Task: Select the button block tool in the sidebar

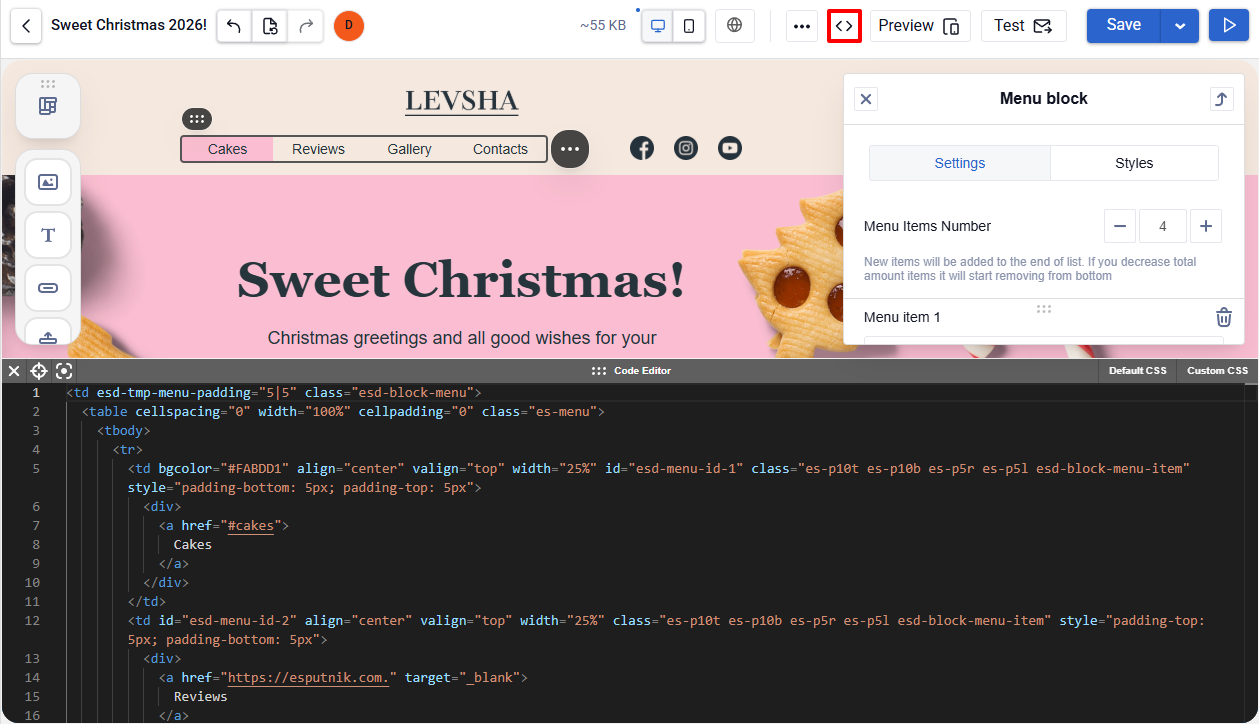Action: [x=47, y=288]
